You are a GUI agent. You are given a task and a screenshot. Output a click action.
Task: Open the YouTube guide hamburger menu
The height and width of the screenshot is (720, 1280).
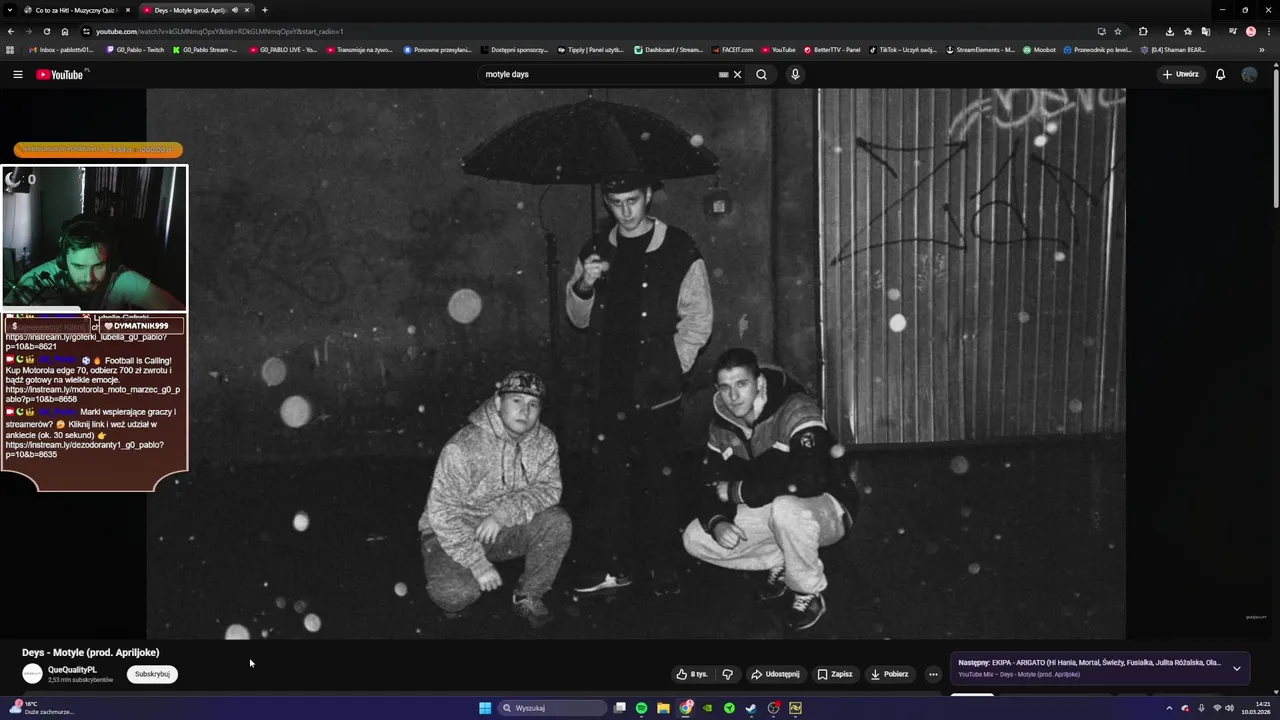[17, 74]
